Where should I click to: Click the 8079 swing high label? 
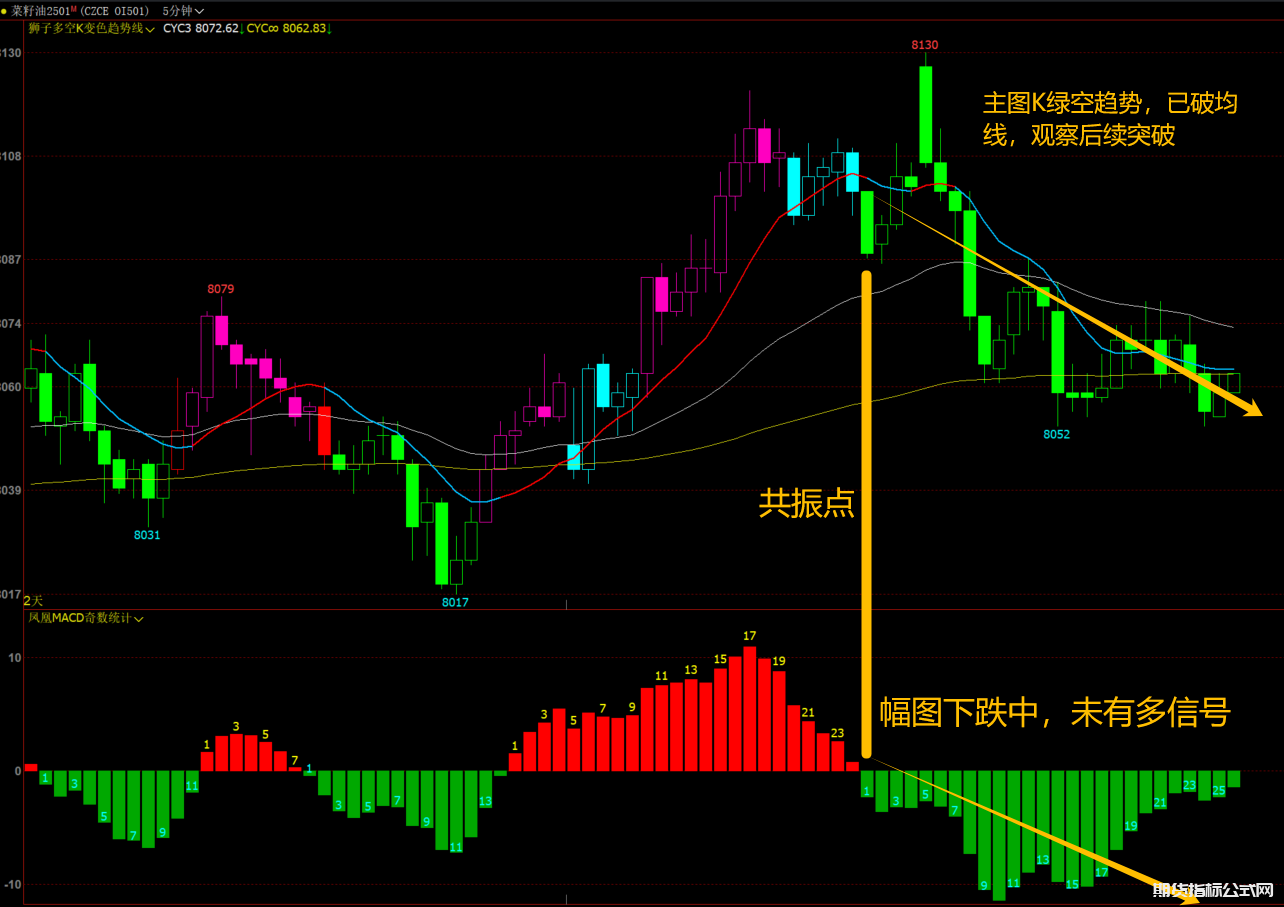point(221,289)
